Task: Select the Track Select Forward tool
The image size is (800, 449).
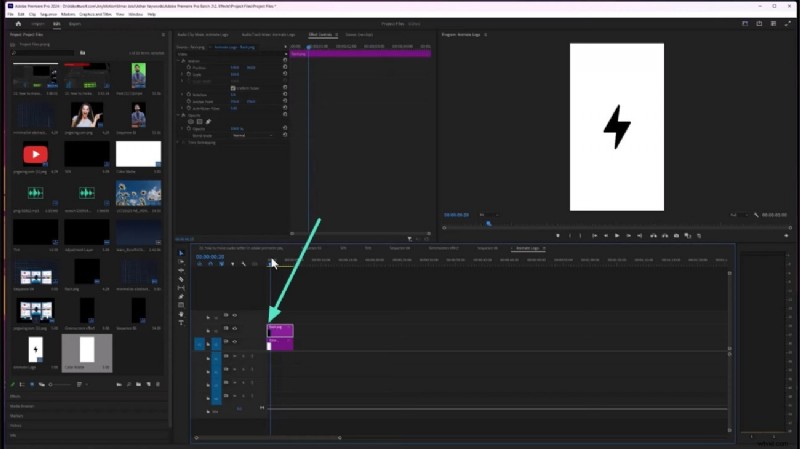Action: [x=181, y=262]
